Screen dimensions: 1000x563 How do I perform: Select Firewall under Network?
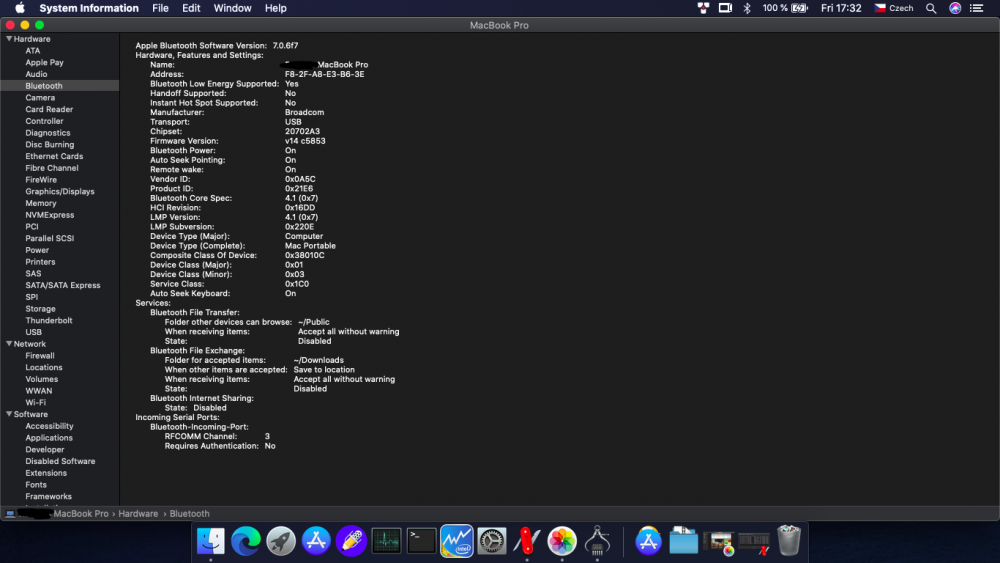(40, 356)
